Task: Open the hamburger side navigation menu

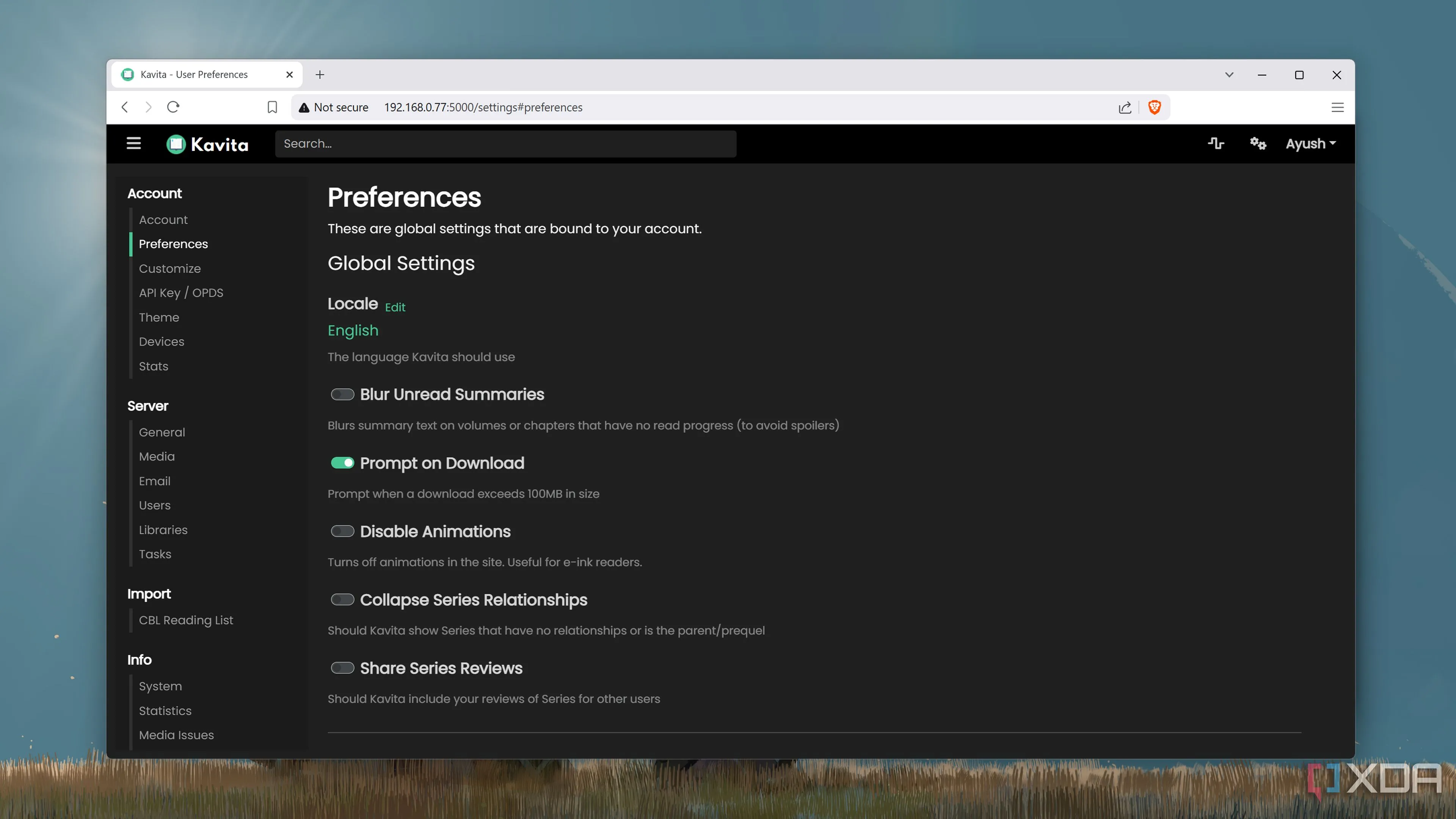Action: tap(133, 144)
